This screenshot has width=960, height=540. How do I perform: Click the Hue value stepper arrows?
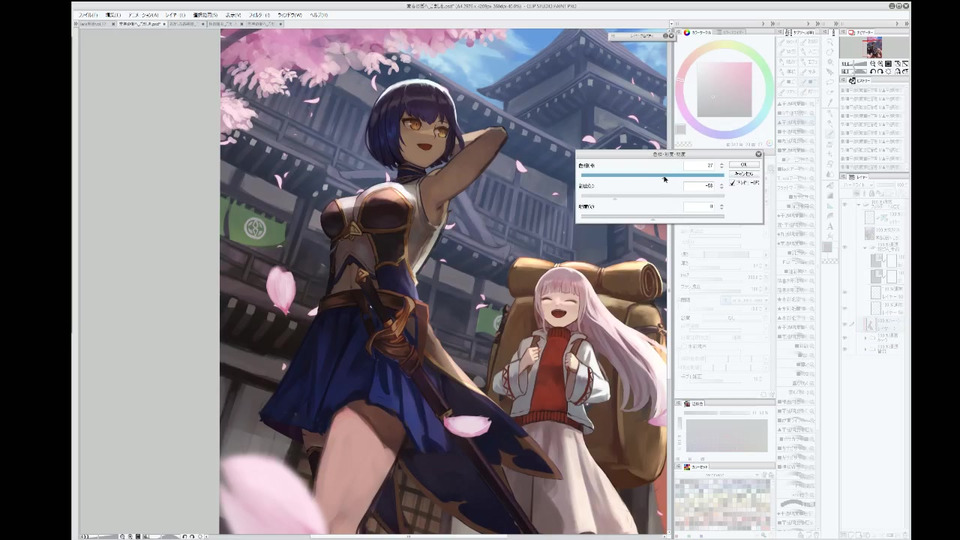click(722, 166)
